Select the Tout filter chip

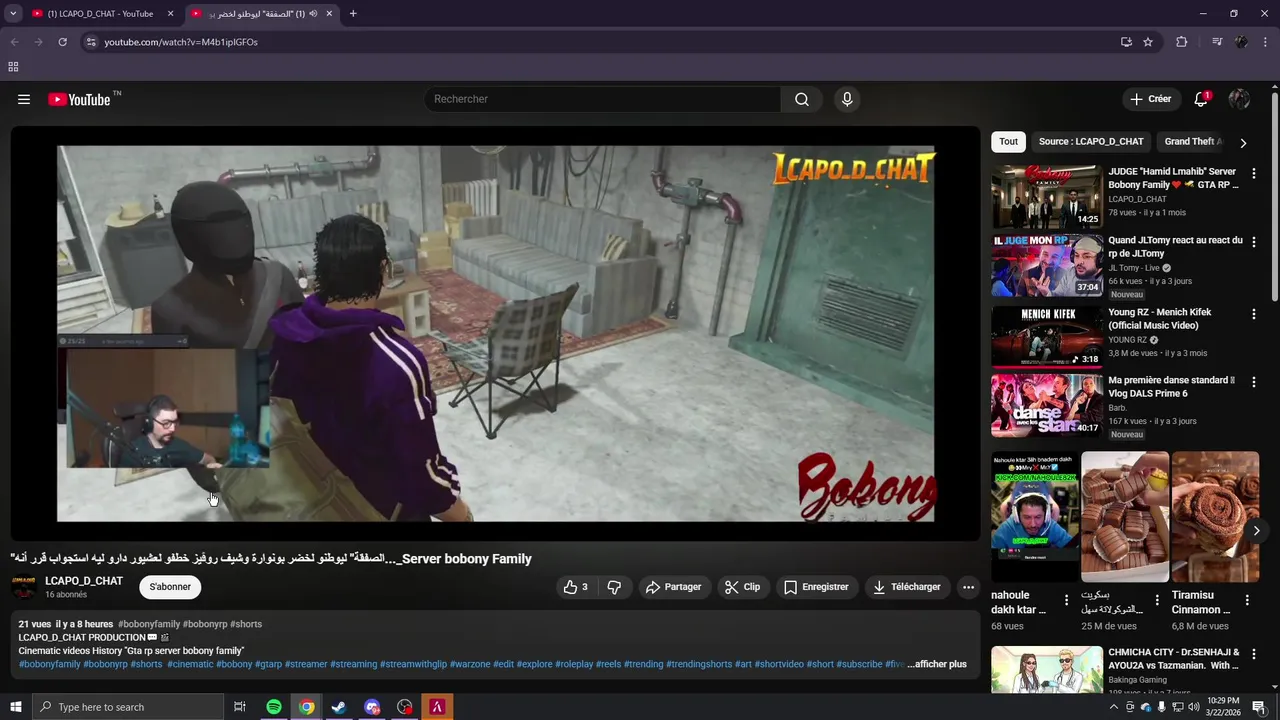1008,142
